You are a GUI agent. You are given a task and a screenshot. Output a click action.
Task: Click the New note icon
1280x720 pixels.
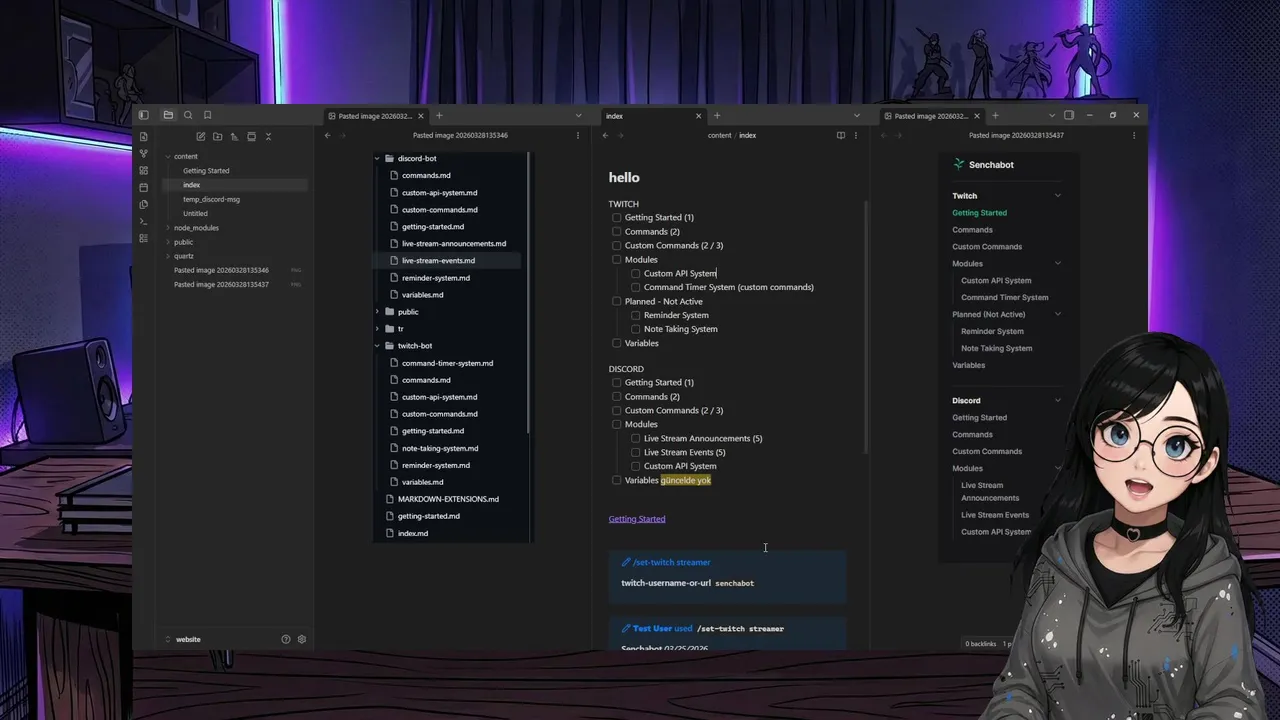pos(201,136)
